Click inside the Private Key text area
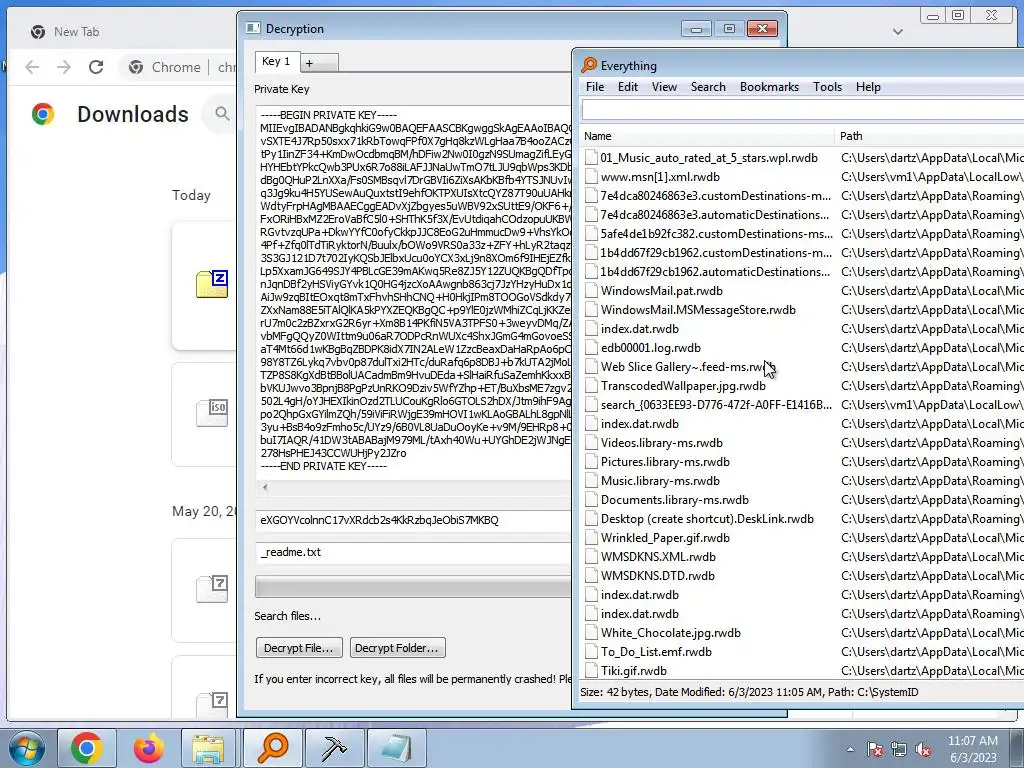The width and height of the screenshot is (1024, 768). tap(413, 291)
